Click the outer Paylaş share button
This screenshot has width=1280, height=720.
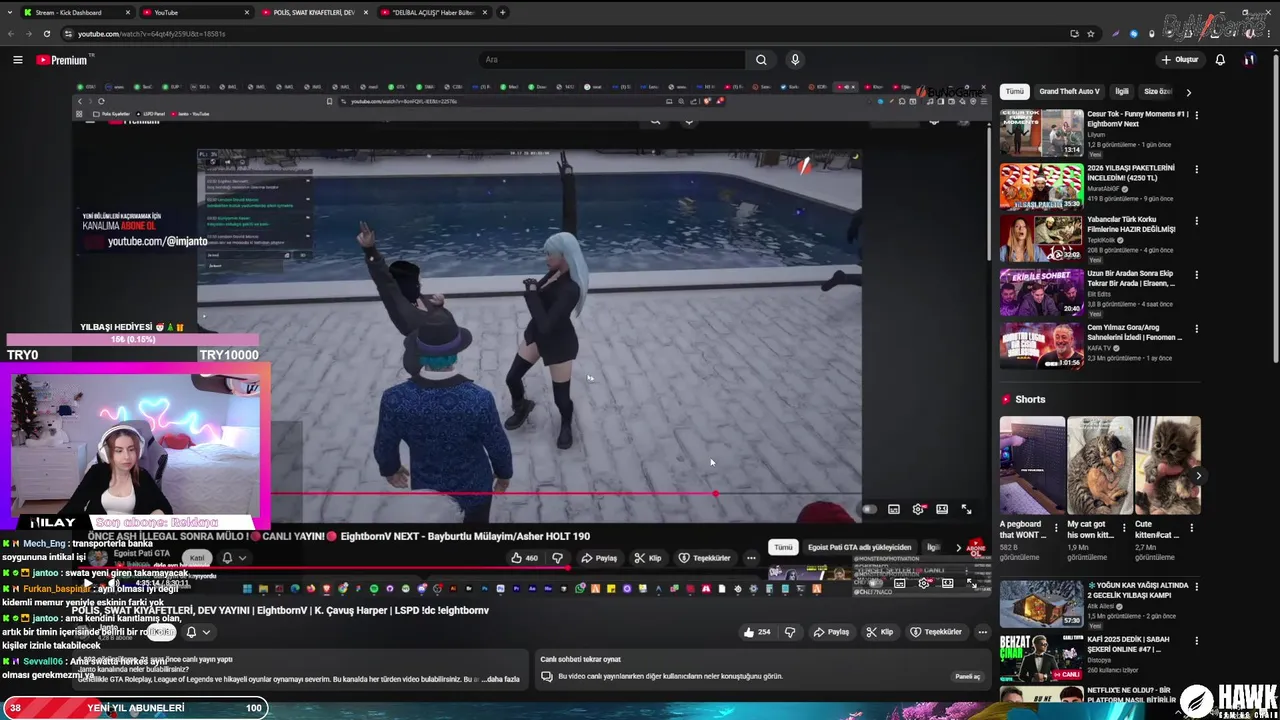point(831,632)
